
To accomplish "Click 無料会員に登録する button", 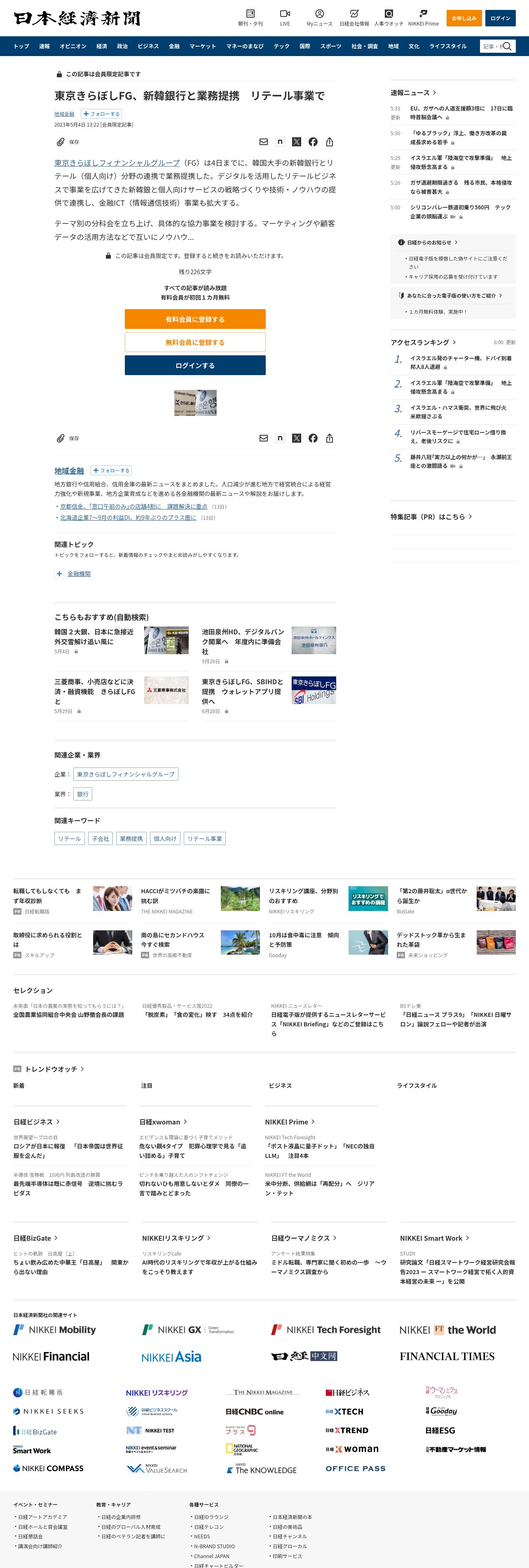I will pyautogui.click(x=195, y=342).
